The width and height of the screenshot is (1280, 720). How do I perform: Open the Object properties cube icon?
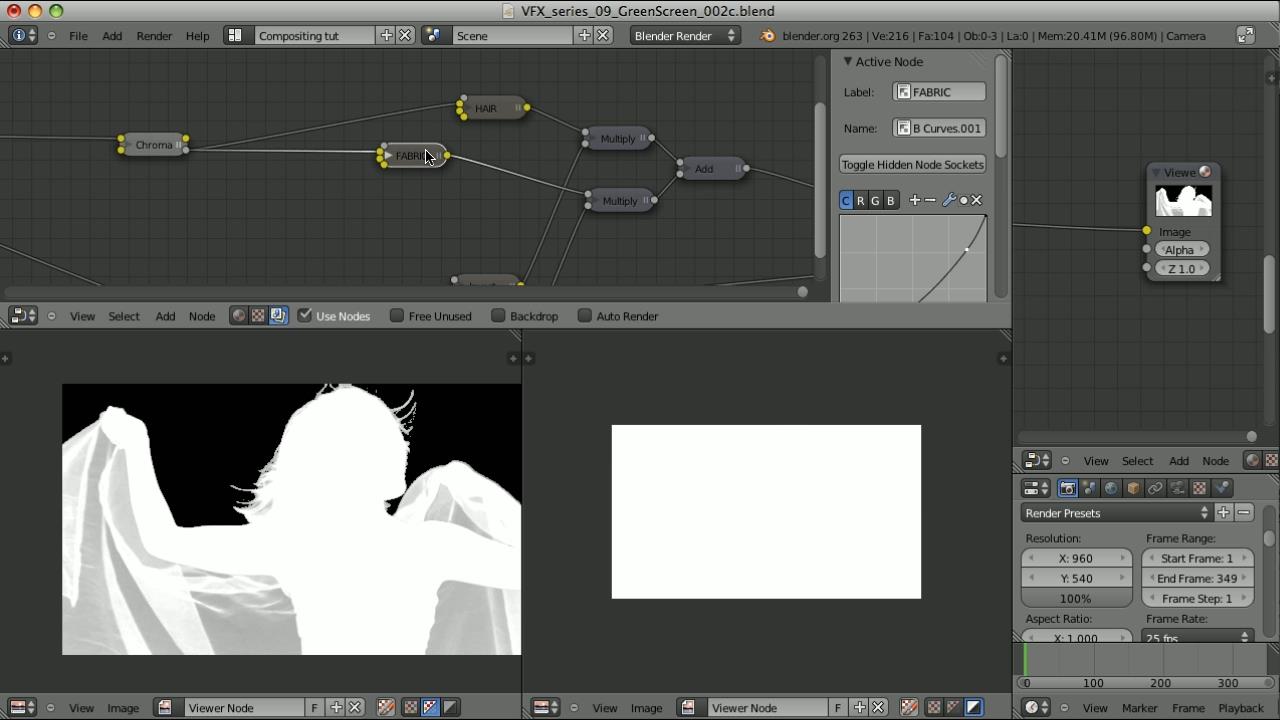1133,488
